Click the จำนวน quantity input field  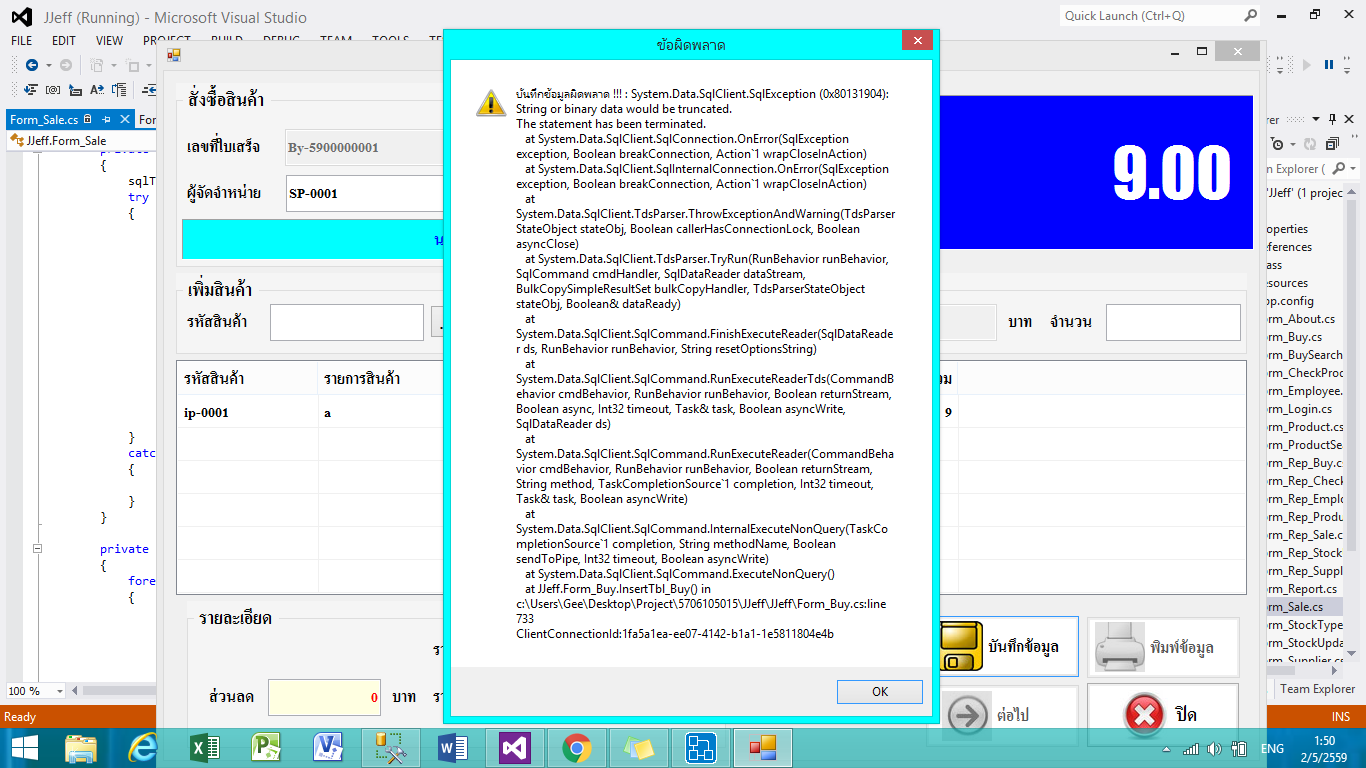[x=1173, y=322]
